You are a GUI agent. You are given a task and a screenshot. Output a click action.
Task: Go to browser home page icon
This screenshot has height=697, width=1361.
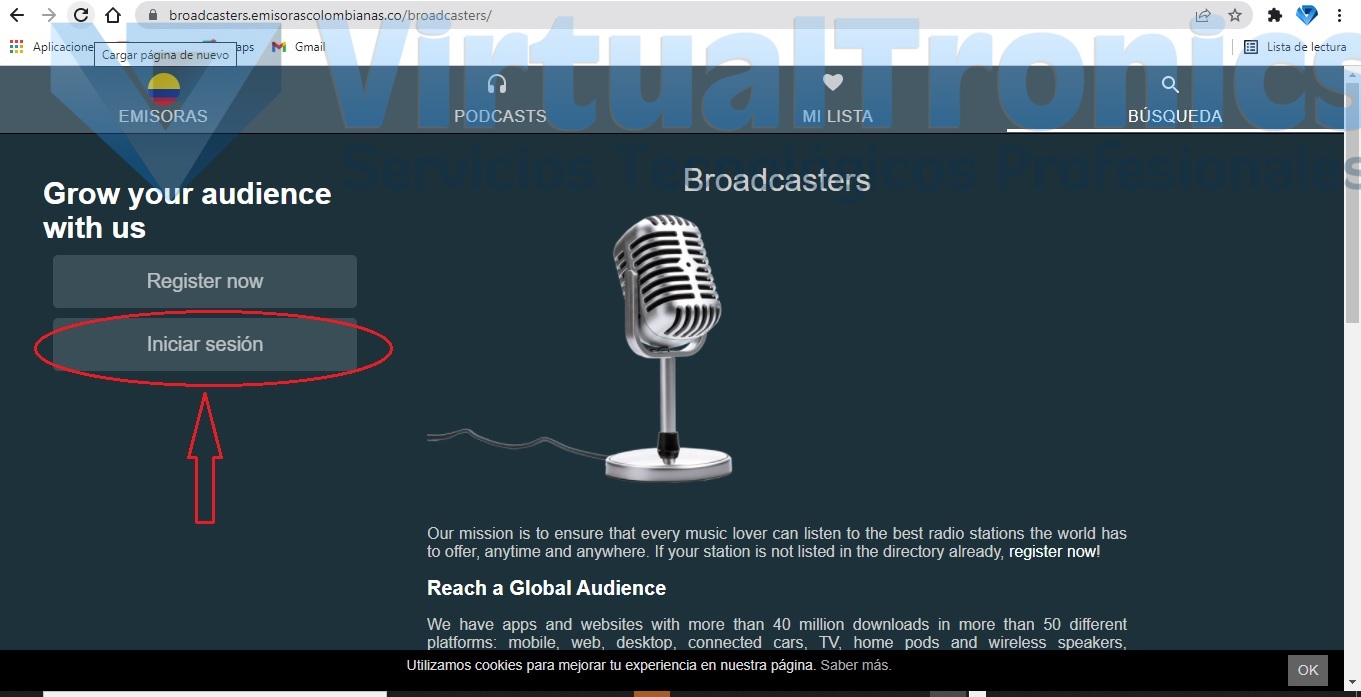(x=113, y=16)
